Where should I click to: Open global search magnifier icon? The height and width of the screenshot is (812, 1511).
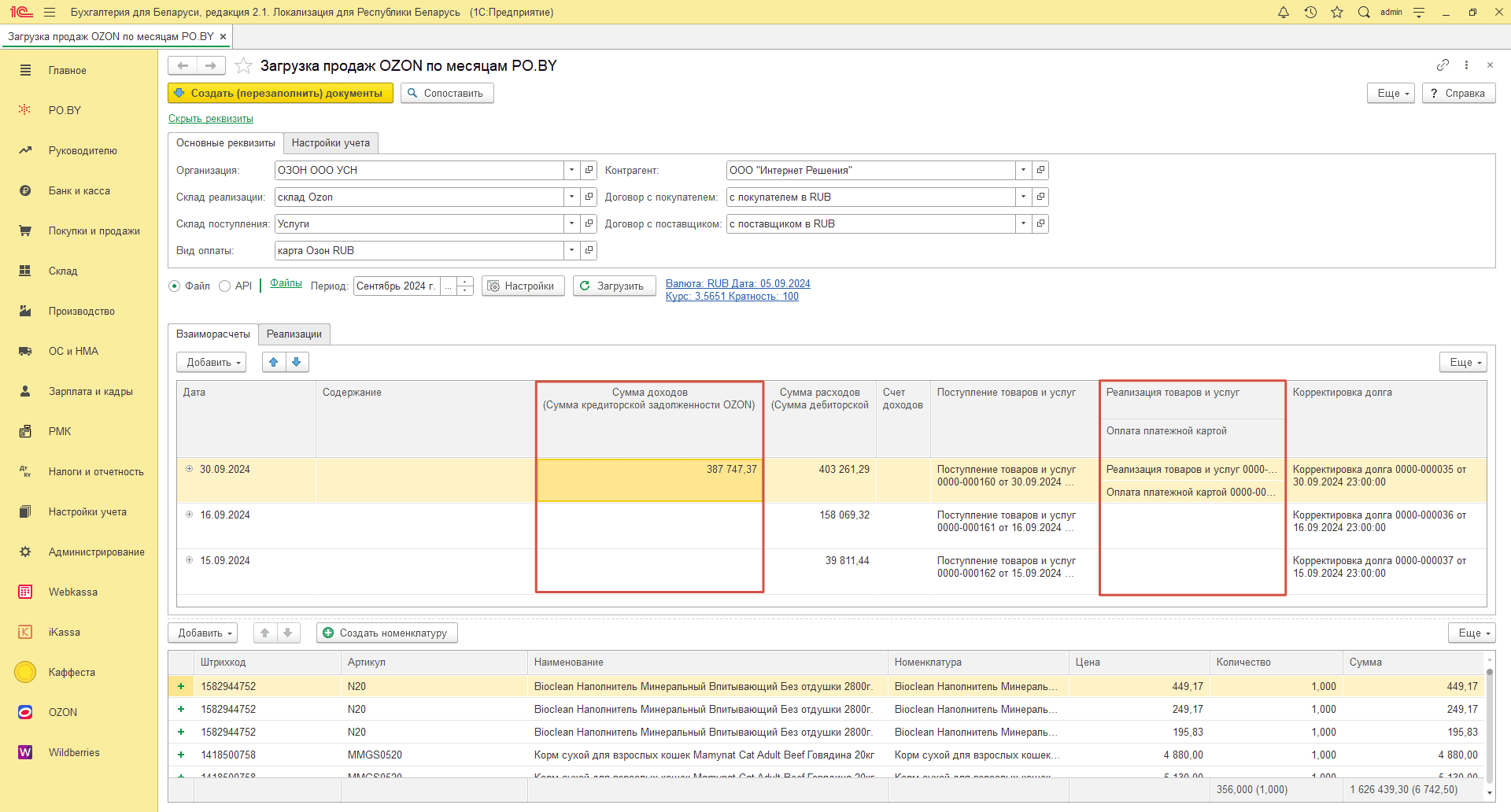coord(1364,12)
